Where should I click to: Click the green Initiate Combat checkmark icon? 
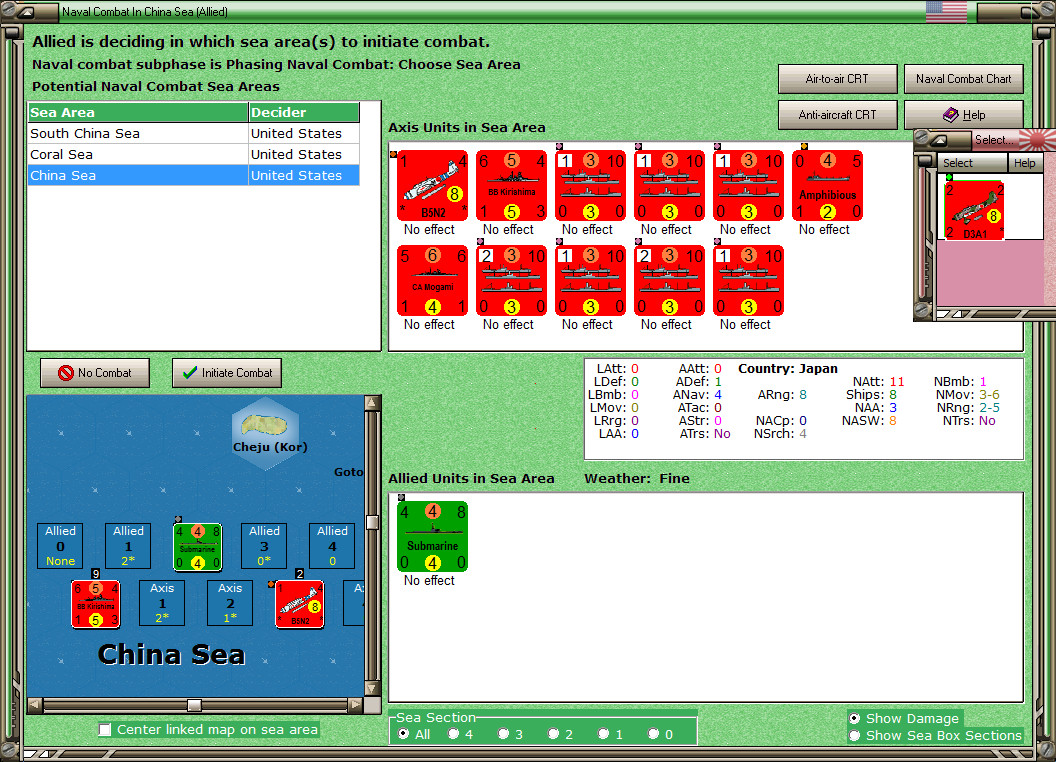click(x=190, y=373)
